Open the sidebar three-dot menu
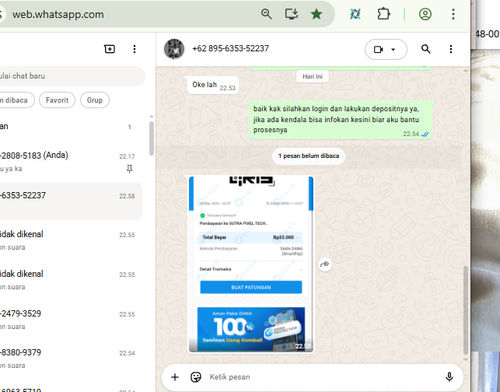This screenshot has width=500, height=392. pos(134,49)
